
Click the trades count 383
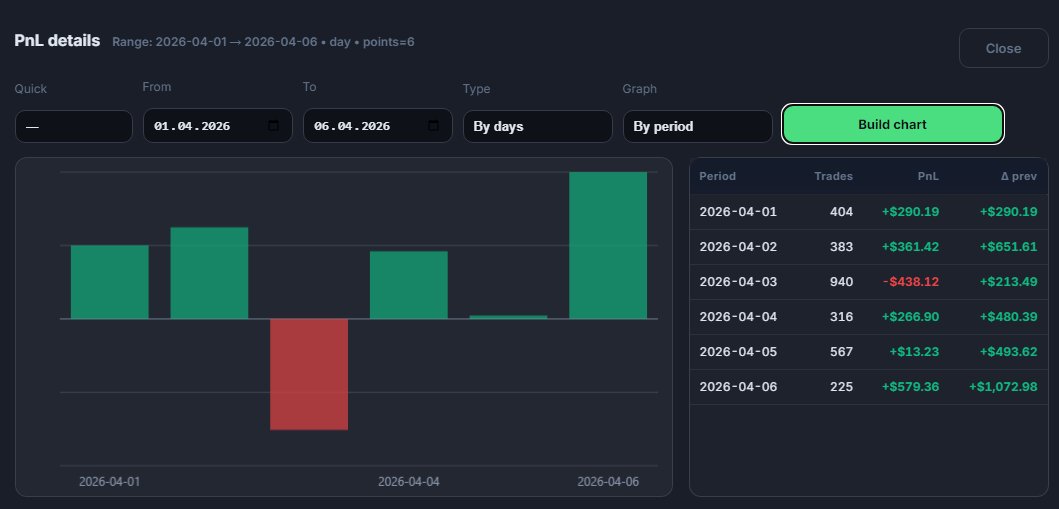click(842, 247)
